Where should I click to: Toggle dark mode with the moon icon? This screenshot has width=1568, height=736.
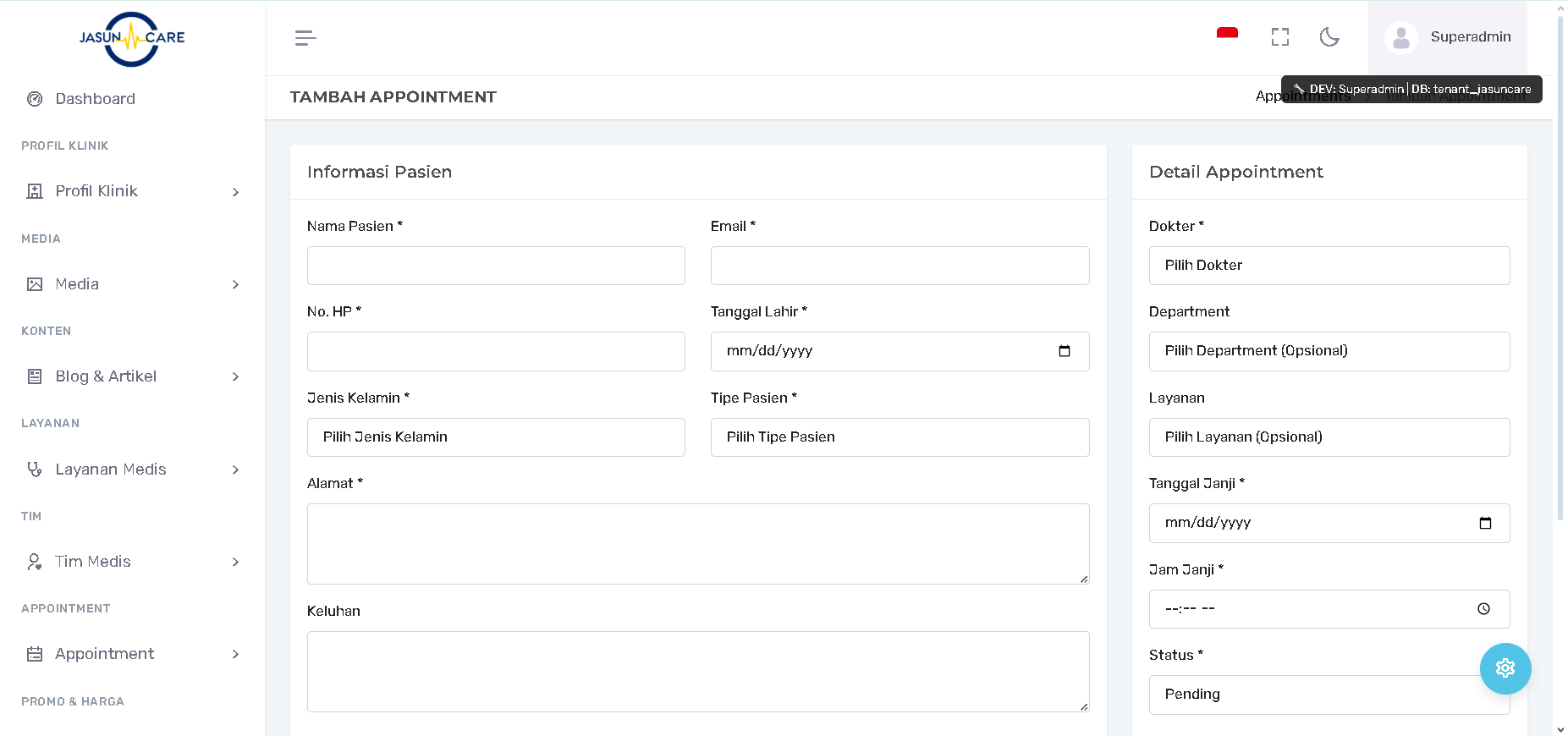point(1329,37)
